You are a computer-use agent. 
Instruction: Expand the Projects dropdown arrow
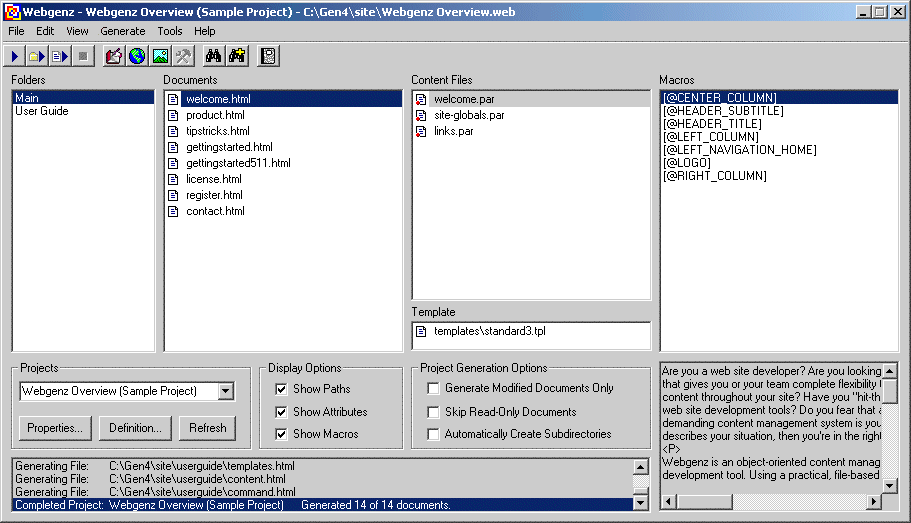(226, 391)
